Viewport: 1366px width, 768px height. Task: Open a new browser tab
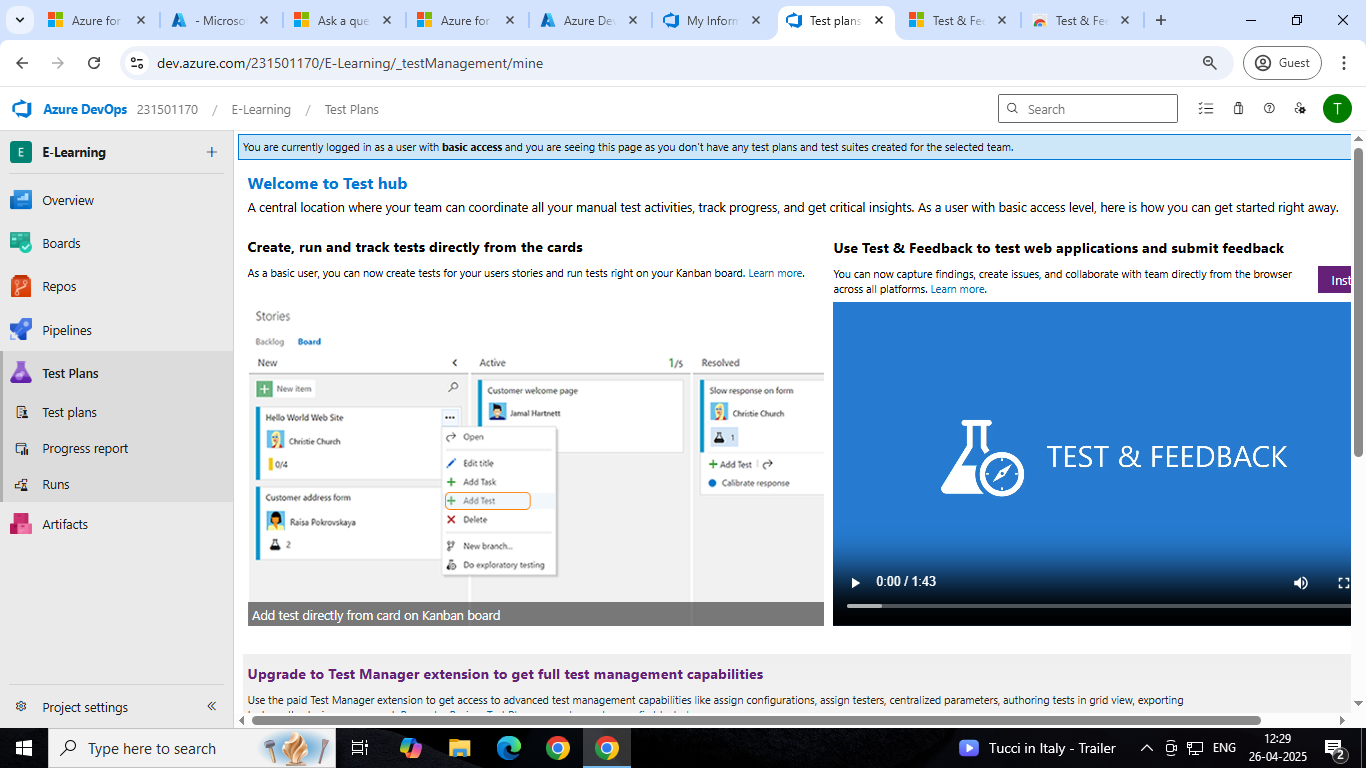pyautogui.click(x=1161, y=20)
